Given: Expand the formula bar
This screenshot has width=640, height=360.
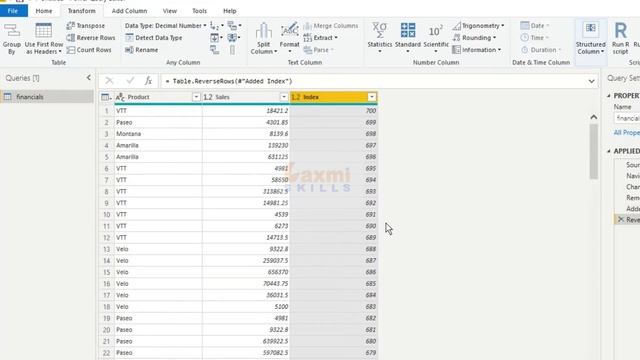Looking at the screenshot, I should coord(591,81).
